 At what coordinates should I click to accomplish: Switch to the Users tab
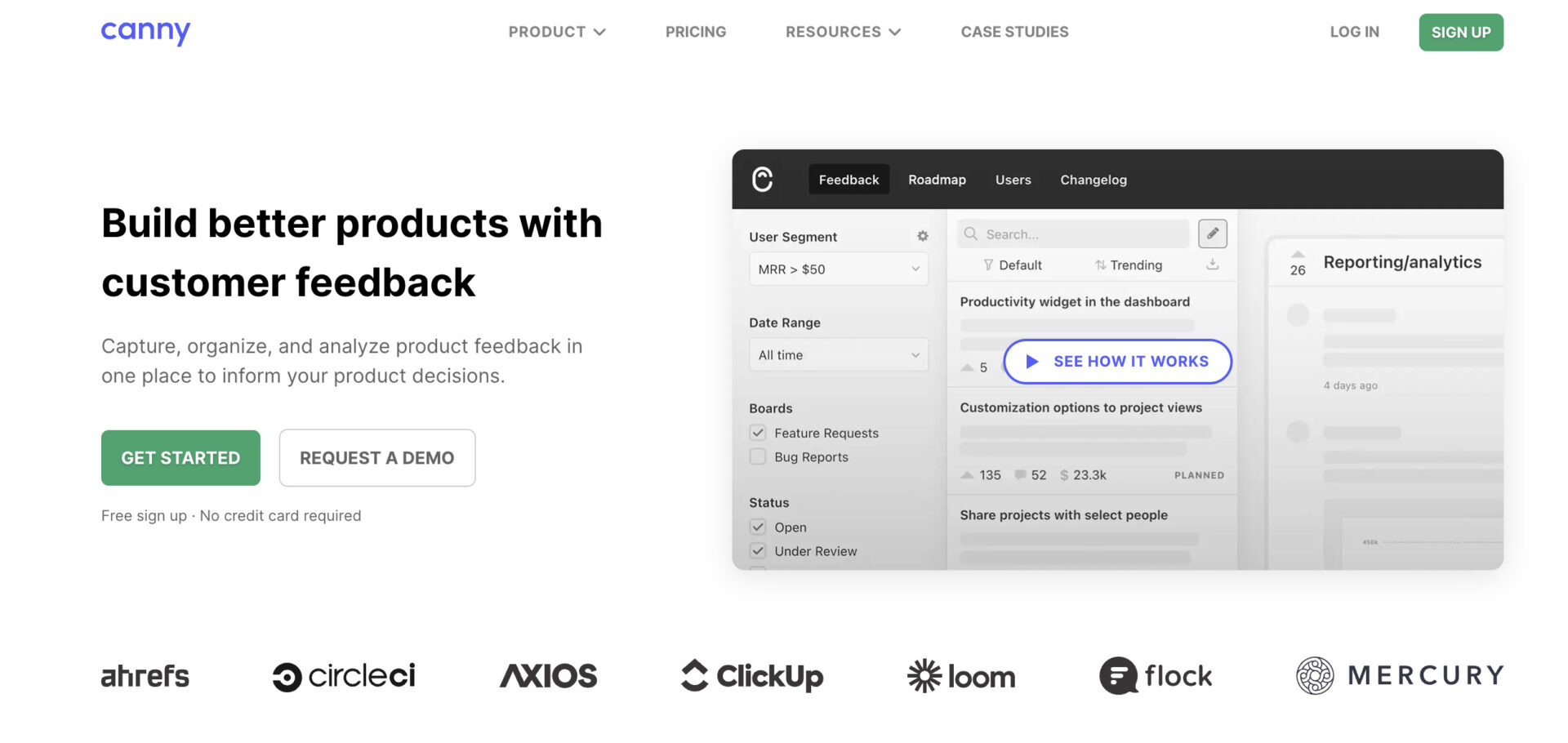(1013, 180)
